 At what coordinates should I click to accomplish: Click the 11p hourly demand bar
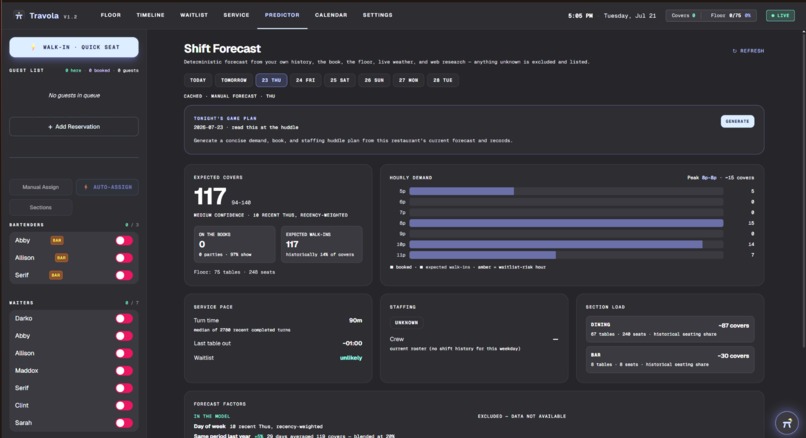pos(483,255)
